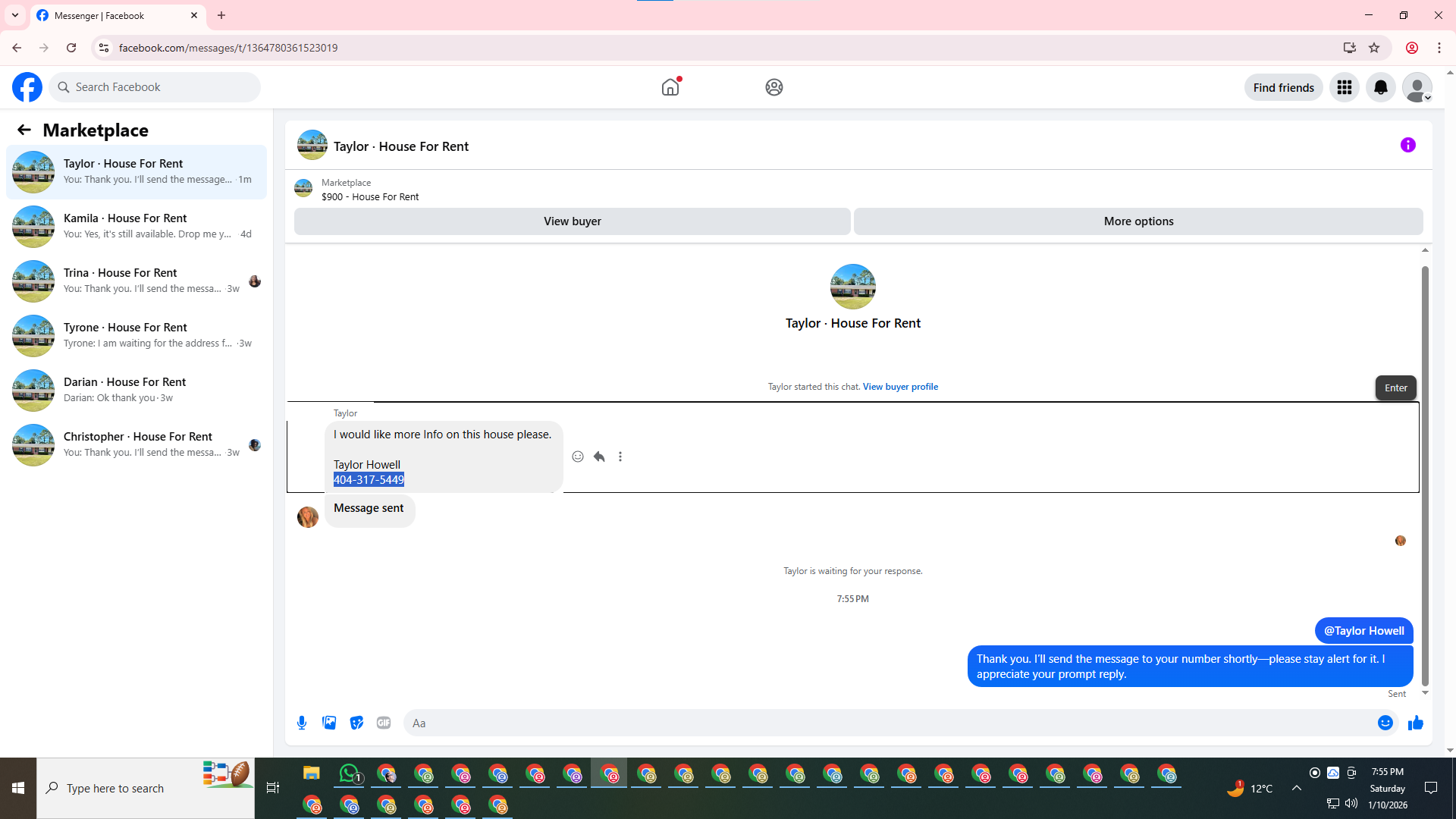Open Facebook menu grid icon
Viewport: 1456px width, 819px height.
pyautogui.click(x=1345, y=87)
